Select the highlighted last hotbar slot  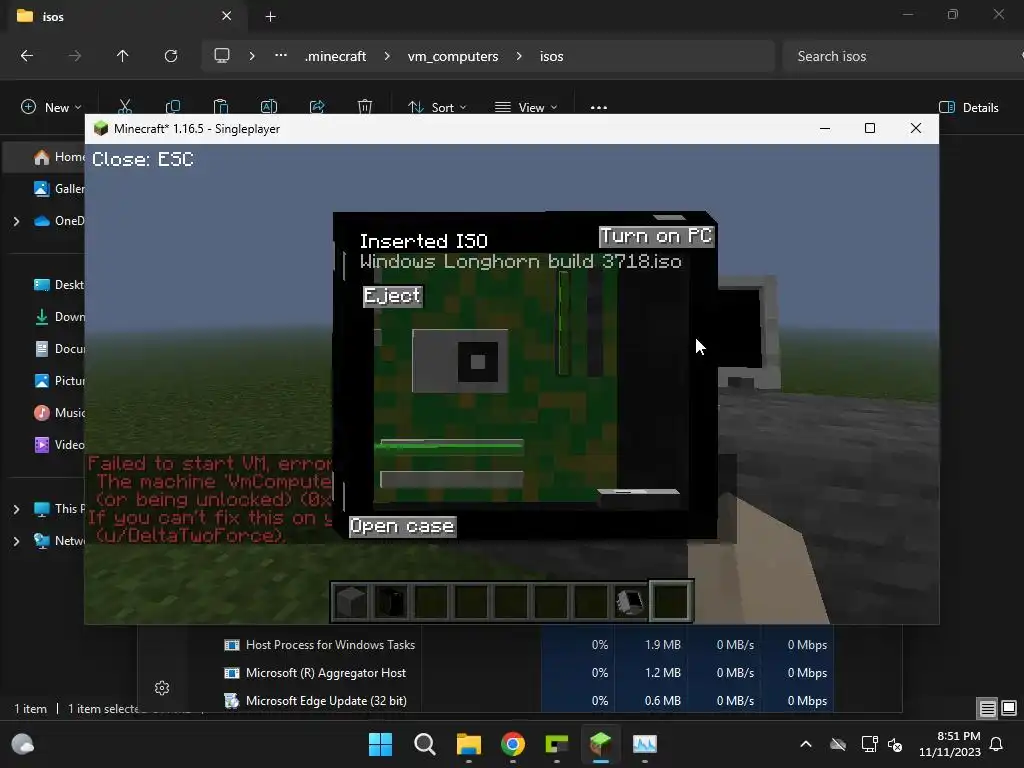tap(671, 601)
